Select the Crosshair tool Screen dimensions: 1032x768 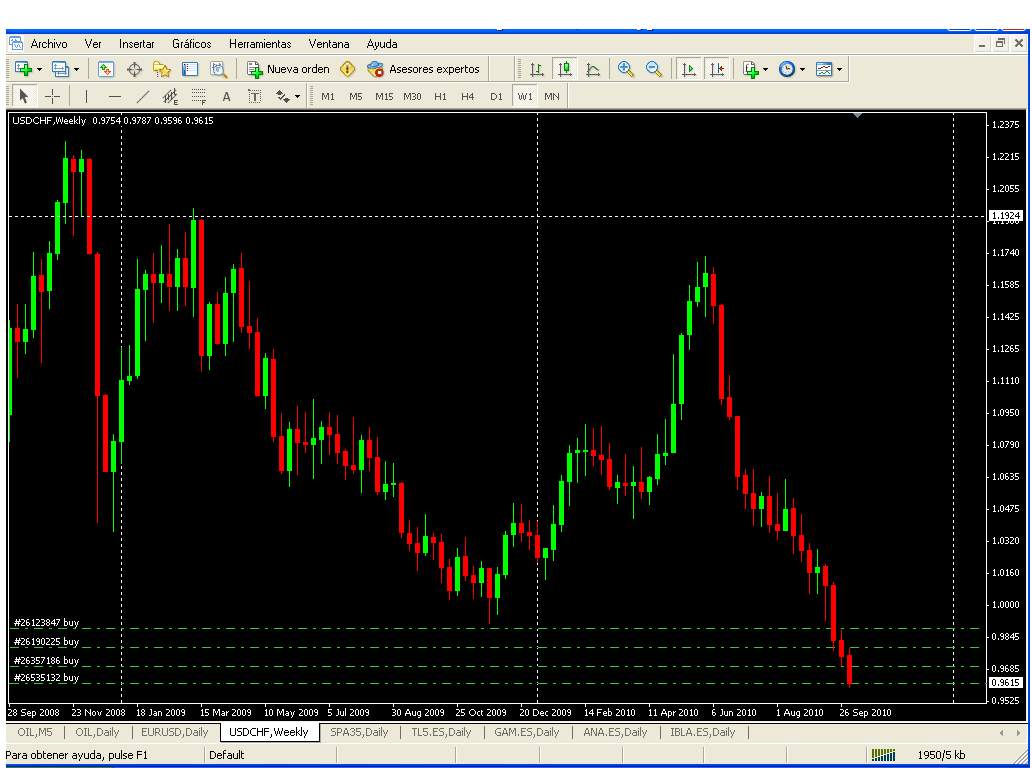point(52,97)
